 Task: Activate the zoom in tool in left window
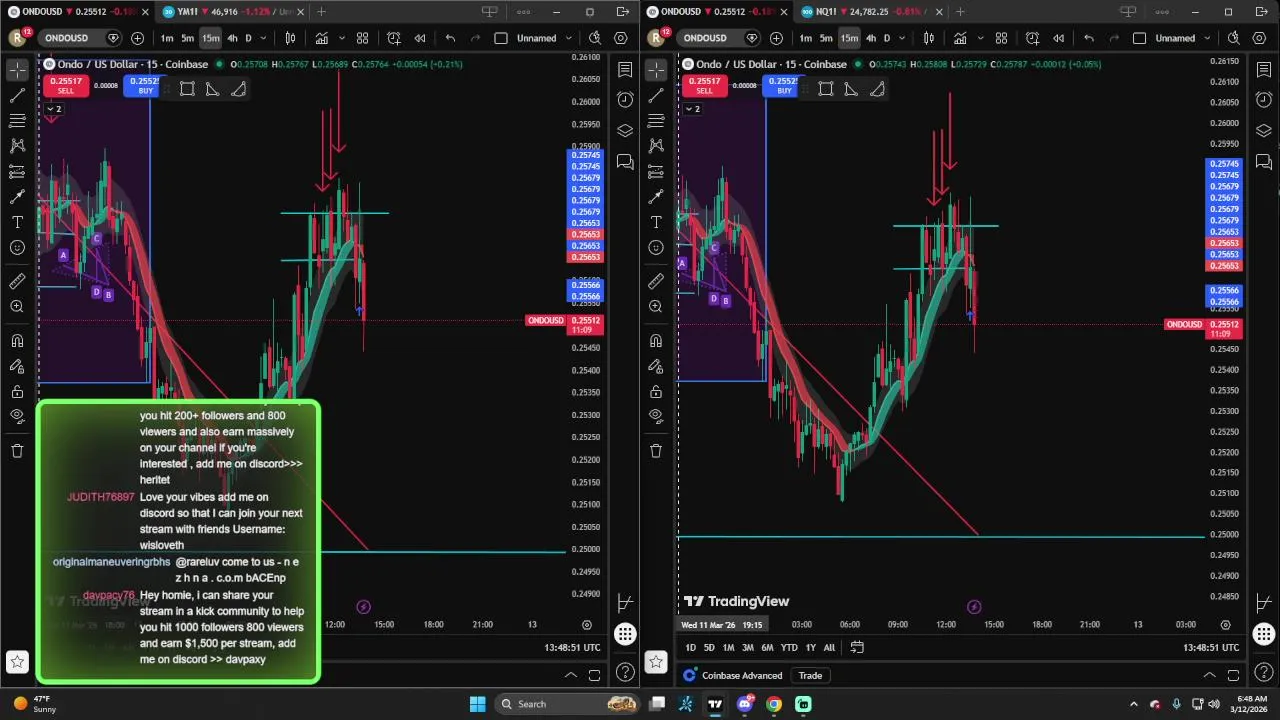17,307
